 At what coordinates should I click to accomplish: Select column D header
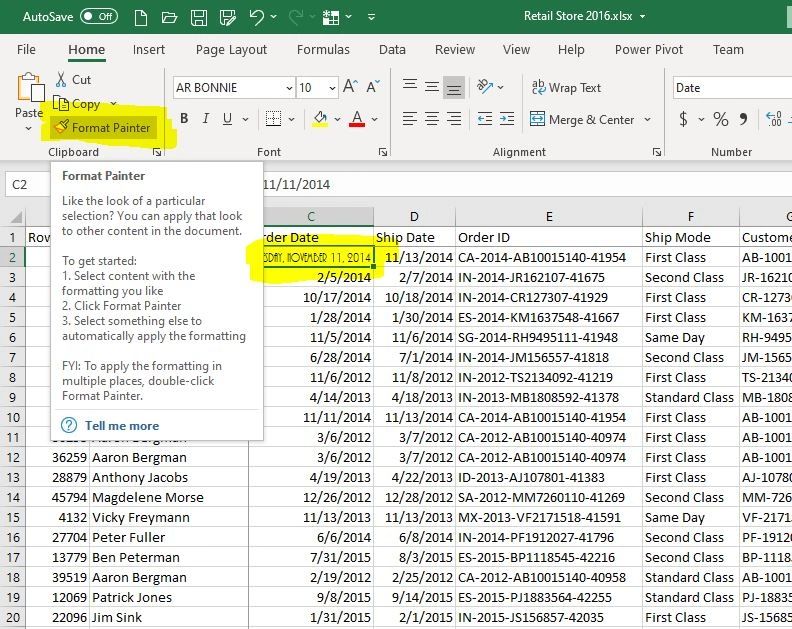(414, 217)
